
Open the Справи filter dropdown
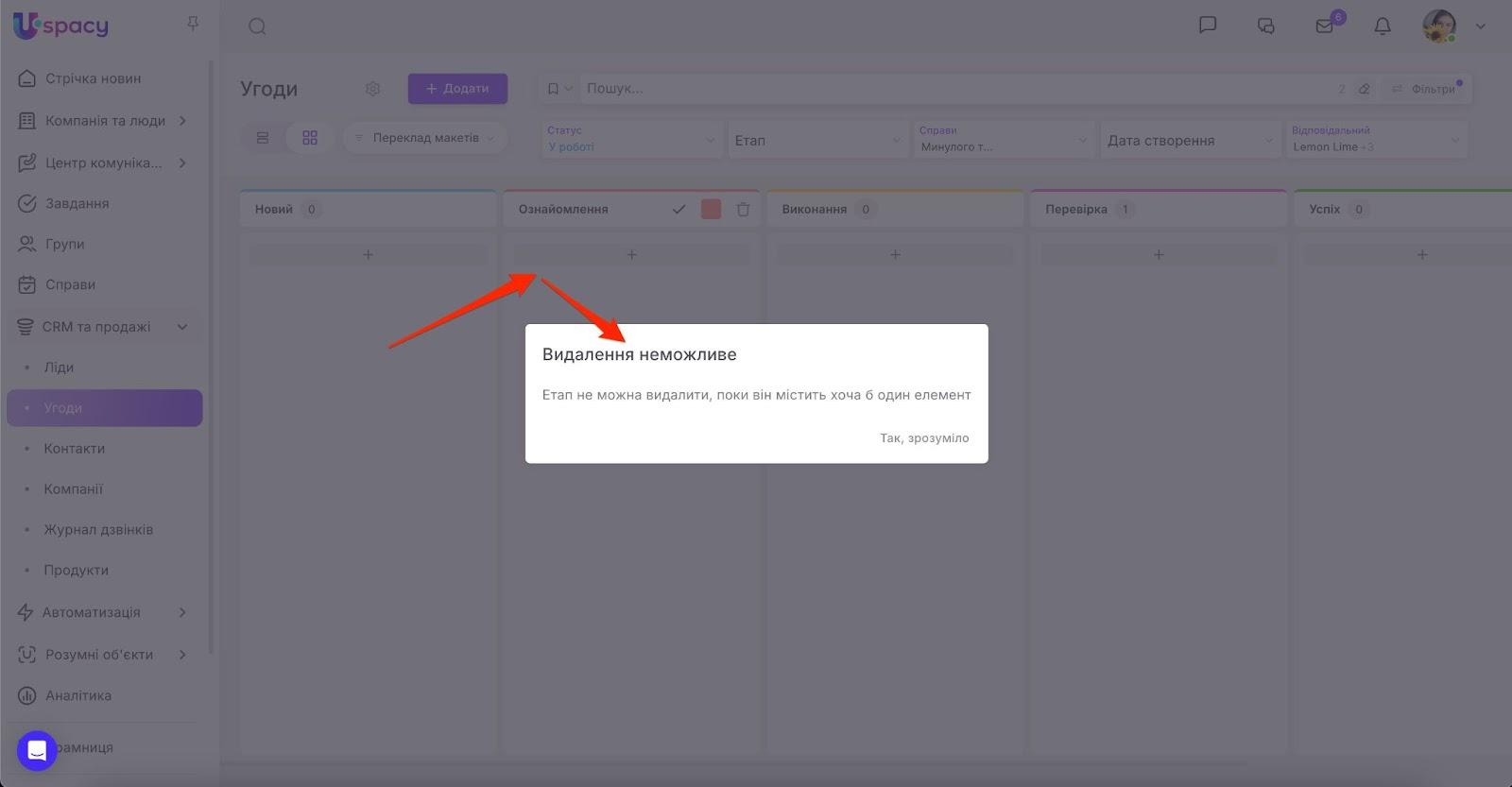[x=1004, y=140]
